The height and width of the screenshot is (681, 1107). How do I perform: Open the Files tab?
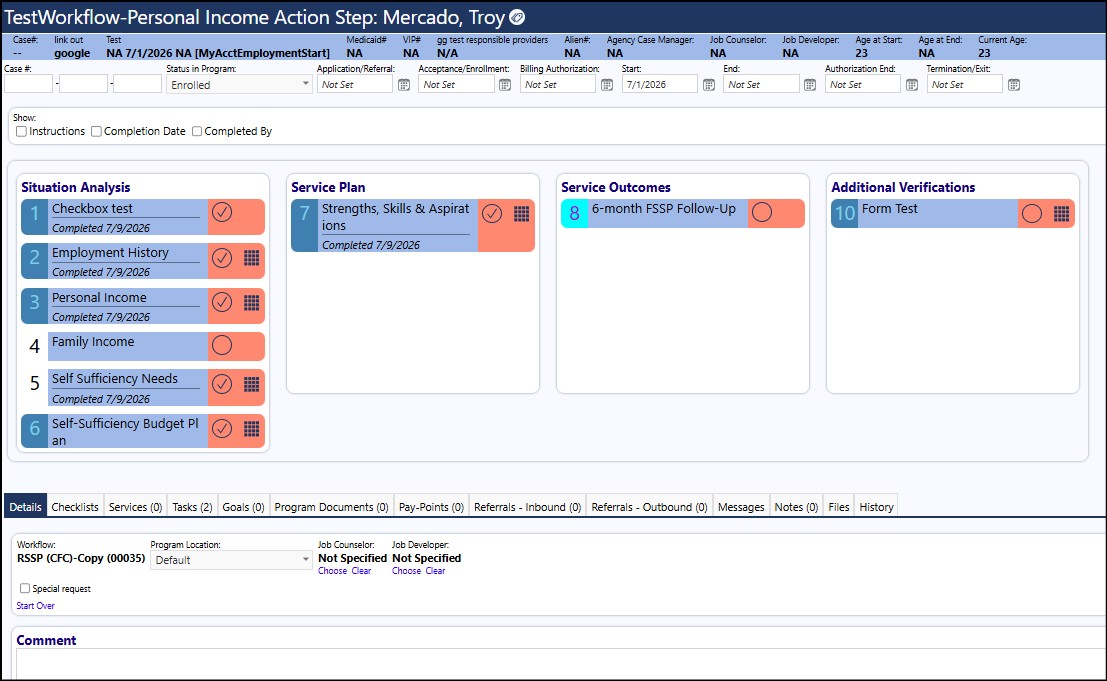839,507
